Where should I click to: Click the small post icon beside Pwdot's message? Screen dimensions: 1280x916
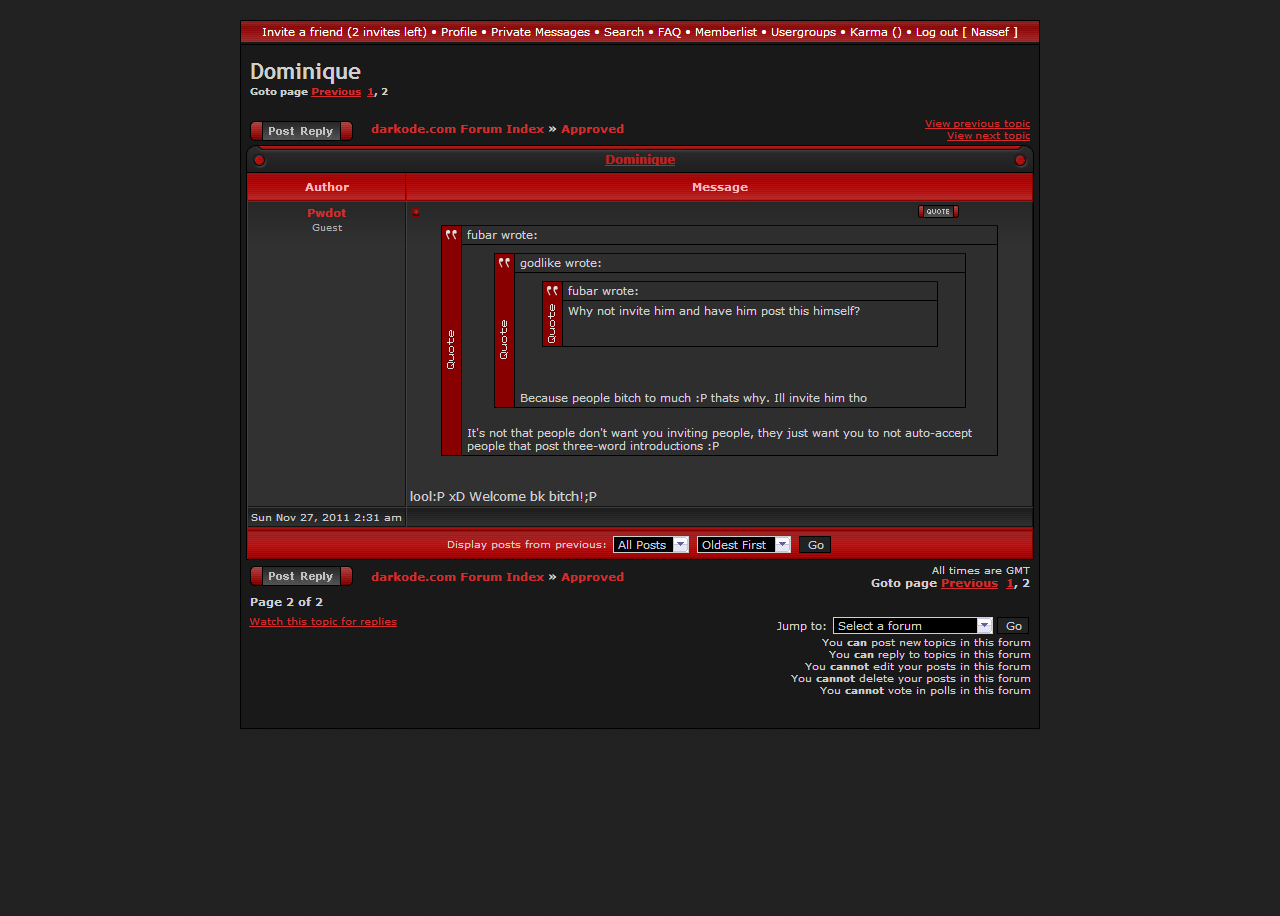416,212
